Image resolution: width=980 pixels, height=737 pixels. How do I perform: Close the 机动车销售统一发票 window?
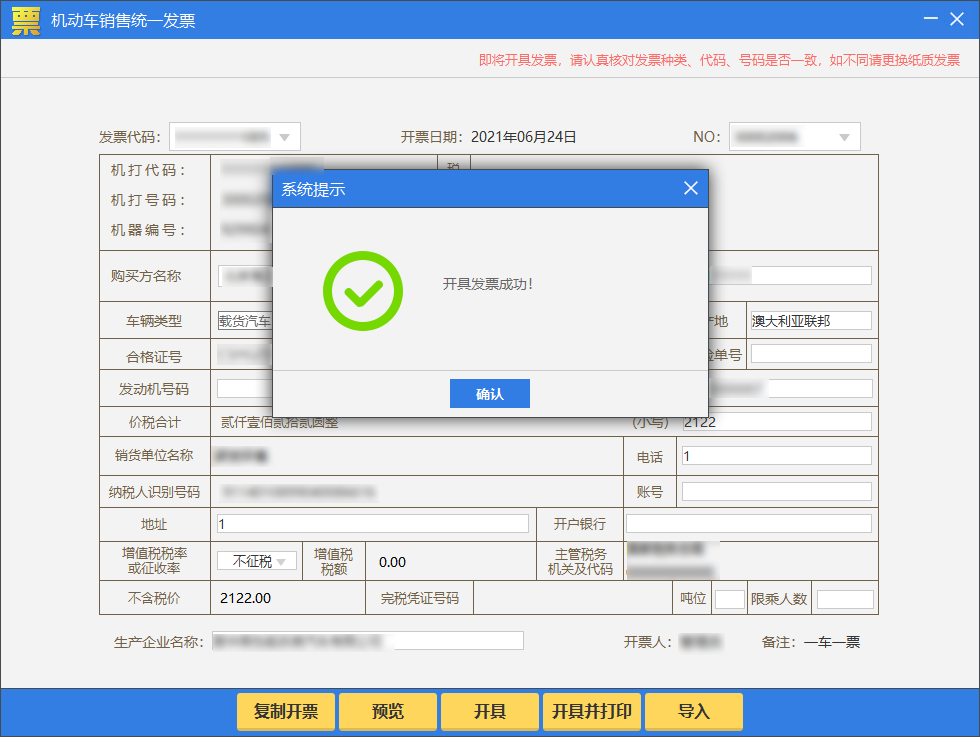tap(959, 20)
